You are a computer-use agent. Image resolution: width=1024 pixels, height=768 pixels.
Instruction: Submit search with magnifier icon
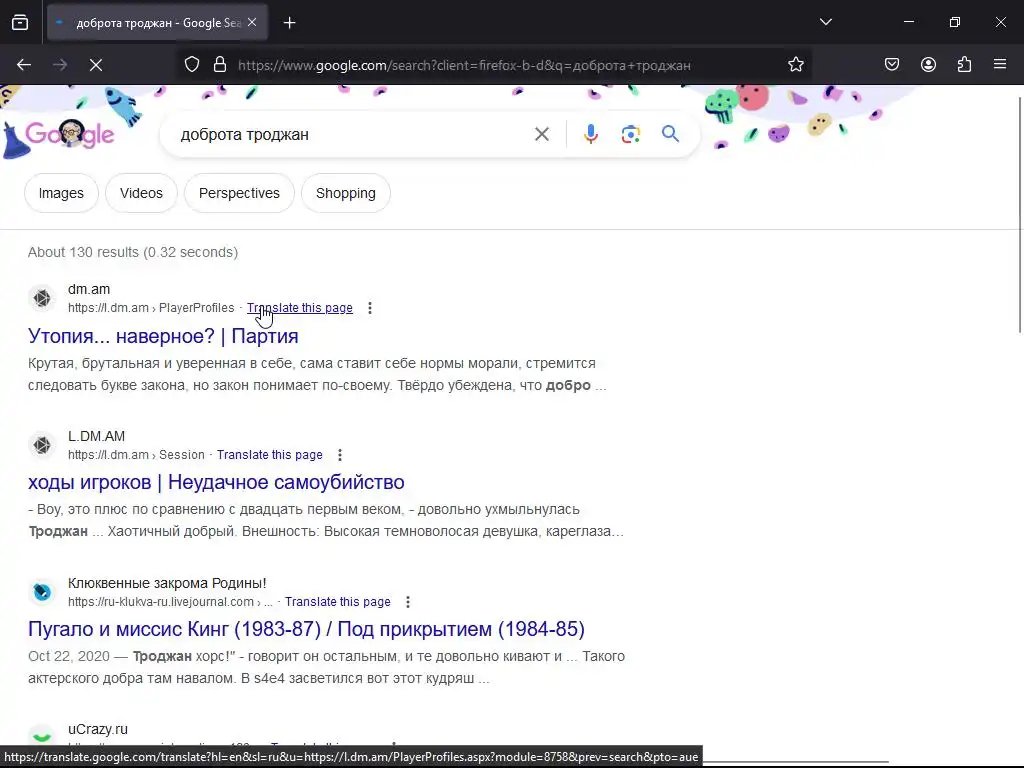(x=670, y=135)
